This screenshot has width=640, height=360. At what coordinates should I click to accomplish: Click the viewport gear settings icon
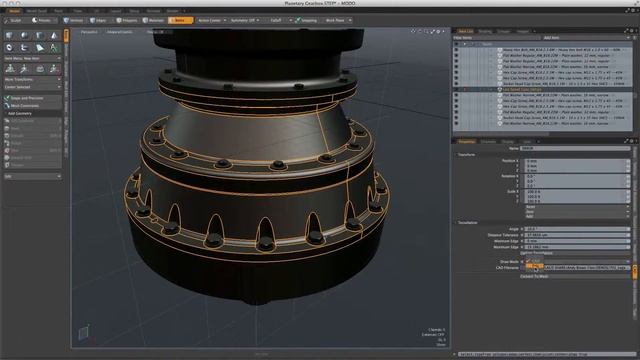(x=438, y=31)
